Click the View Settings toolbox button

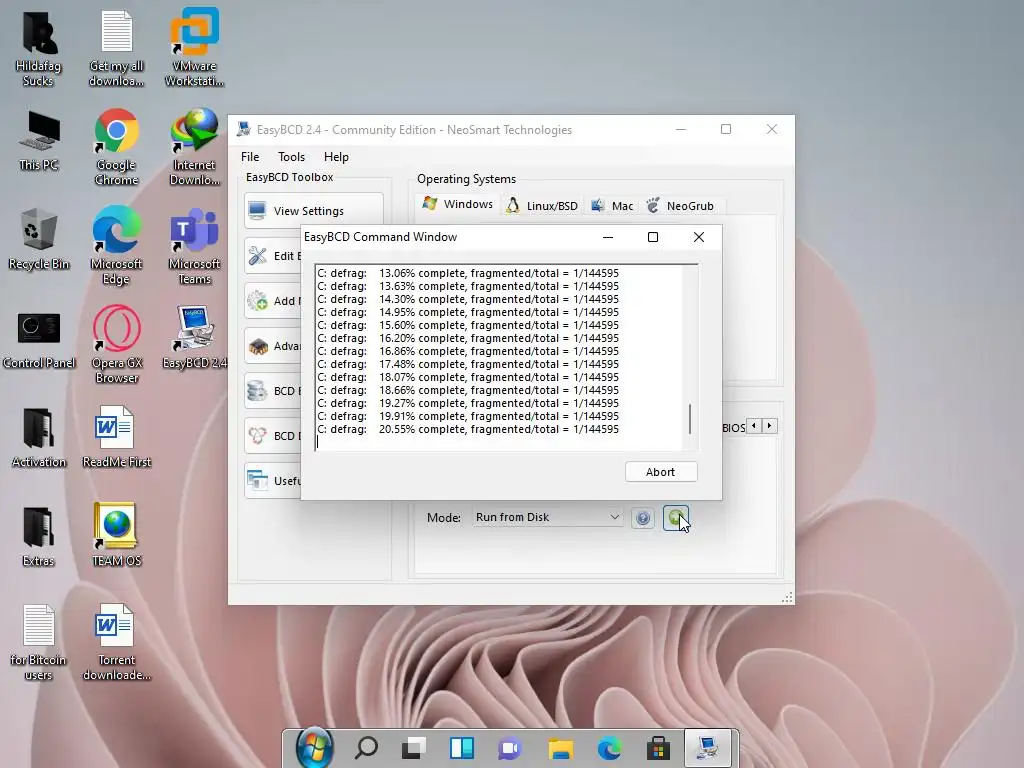coord(314,210)
